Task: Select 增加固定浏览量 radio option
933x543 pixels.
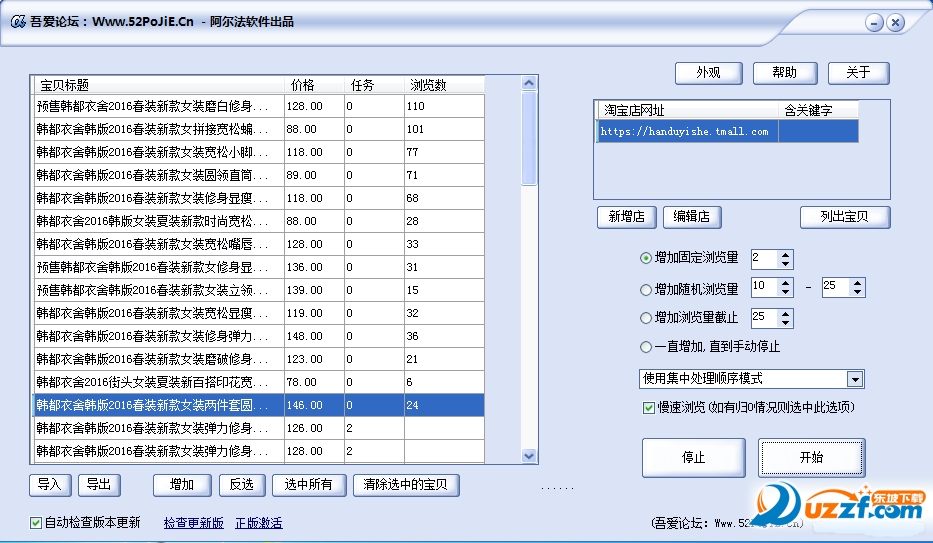Action: tap(646, 258)
